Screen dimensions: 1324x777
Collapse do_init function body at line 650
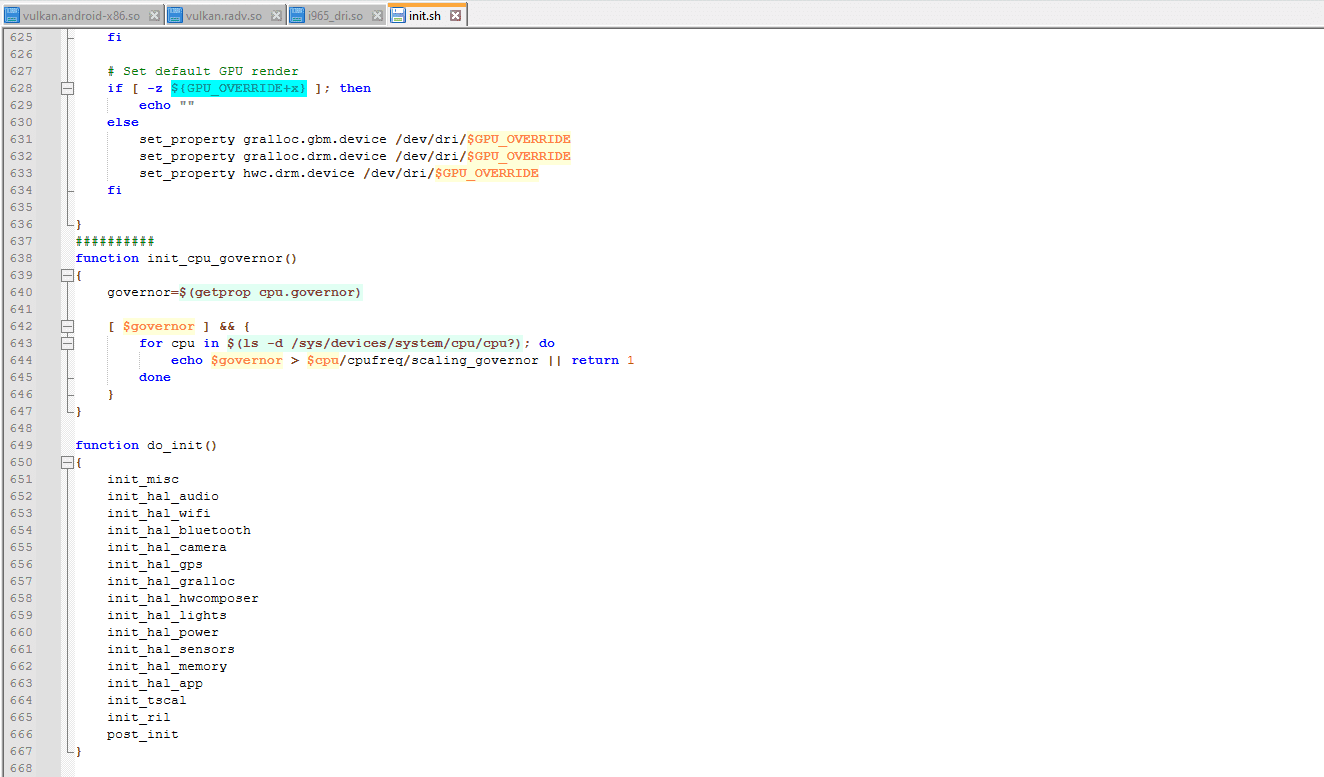(67, 462)
